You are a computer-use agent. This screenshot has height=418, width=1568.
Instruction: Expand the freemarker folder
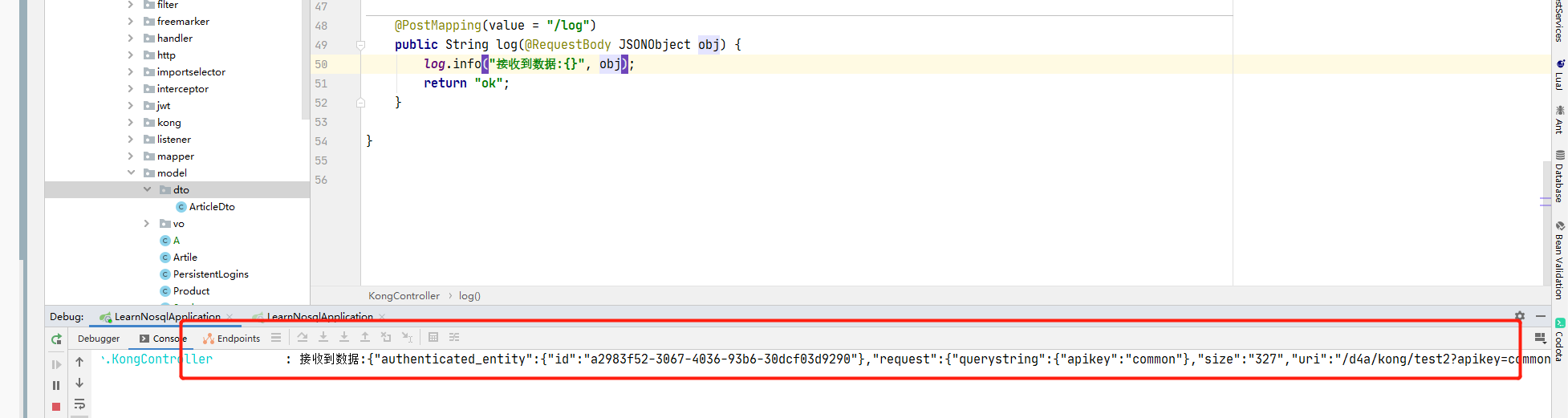click(x=131, y=22)
